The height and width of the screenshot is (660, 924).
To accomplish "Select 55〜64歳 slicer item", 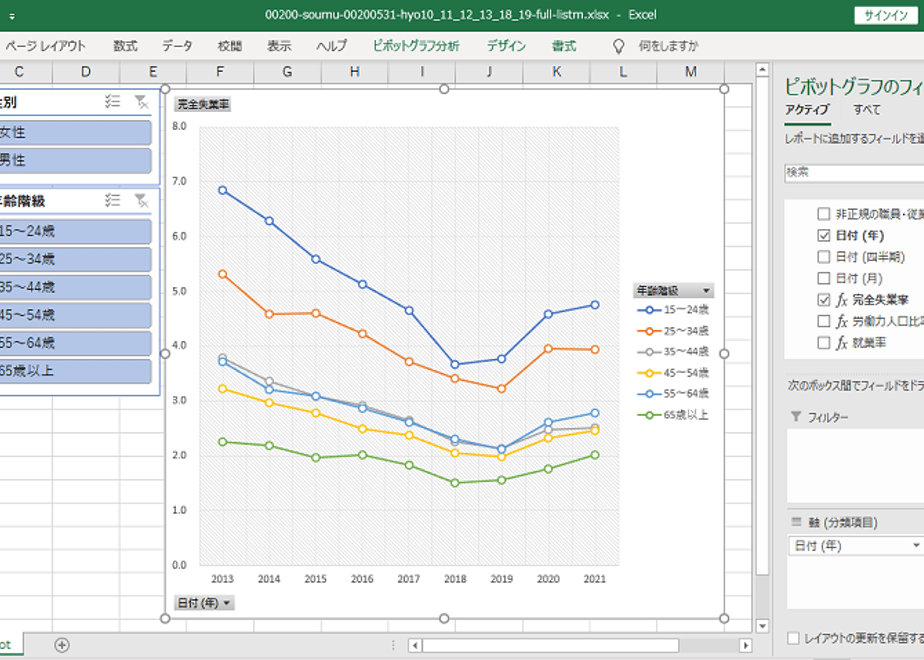I will tap(74, 343).
